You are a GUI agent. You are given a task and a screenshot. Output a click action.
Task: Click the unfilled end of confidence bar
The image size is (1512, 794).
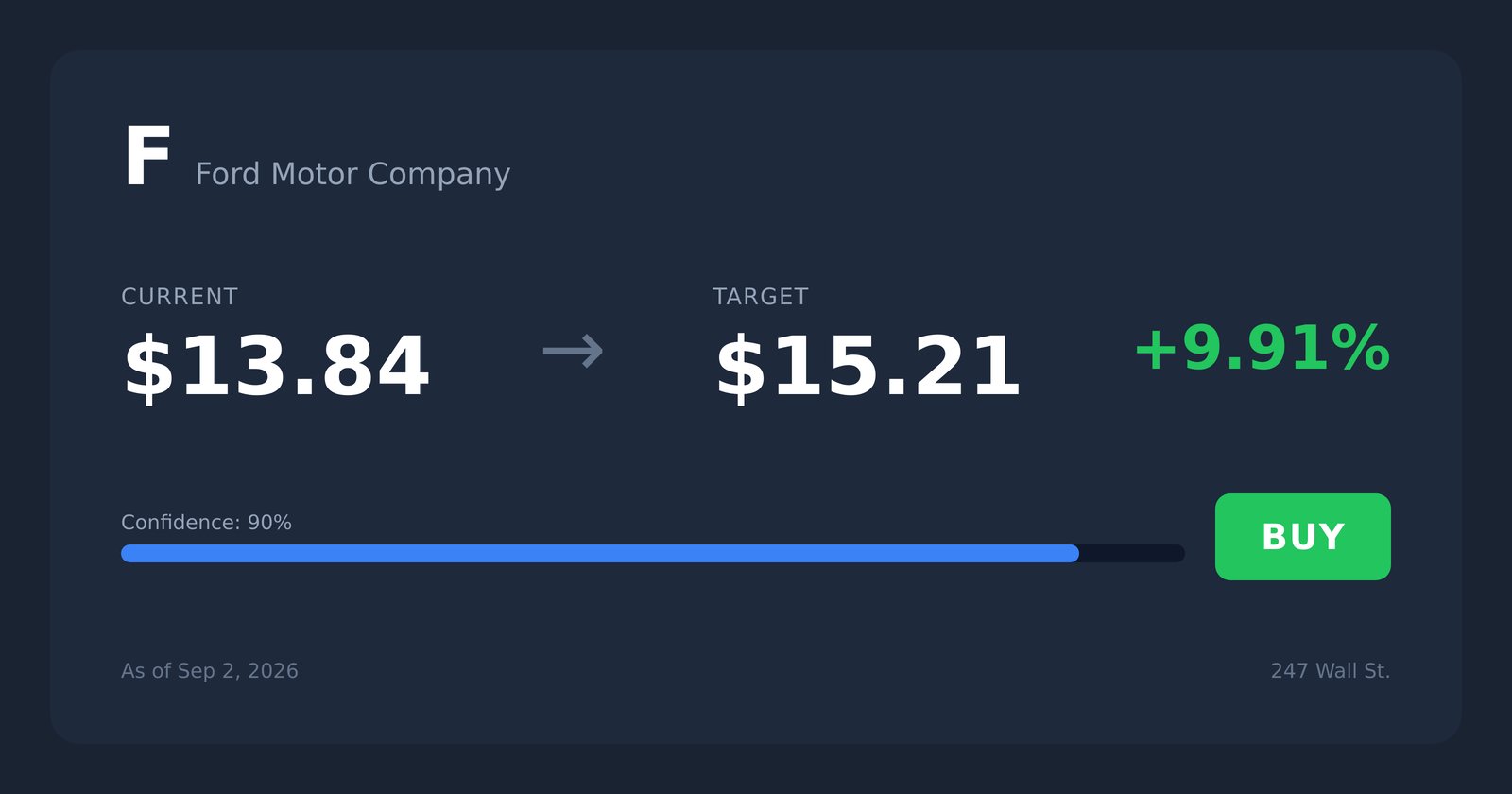point(1132,553)
